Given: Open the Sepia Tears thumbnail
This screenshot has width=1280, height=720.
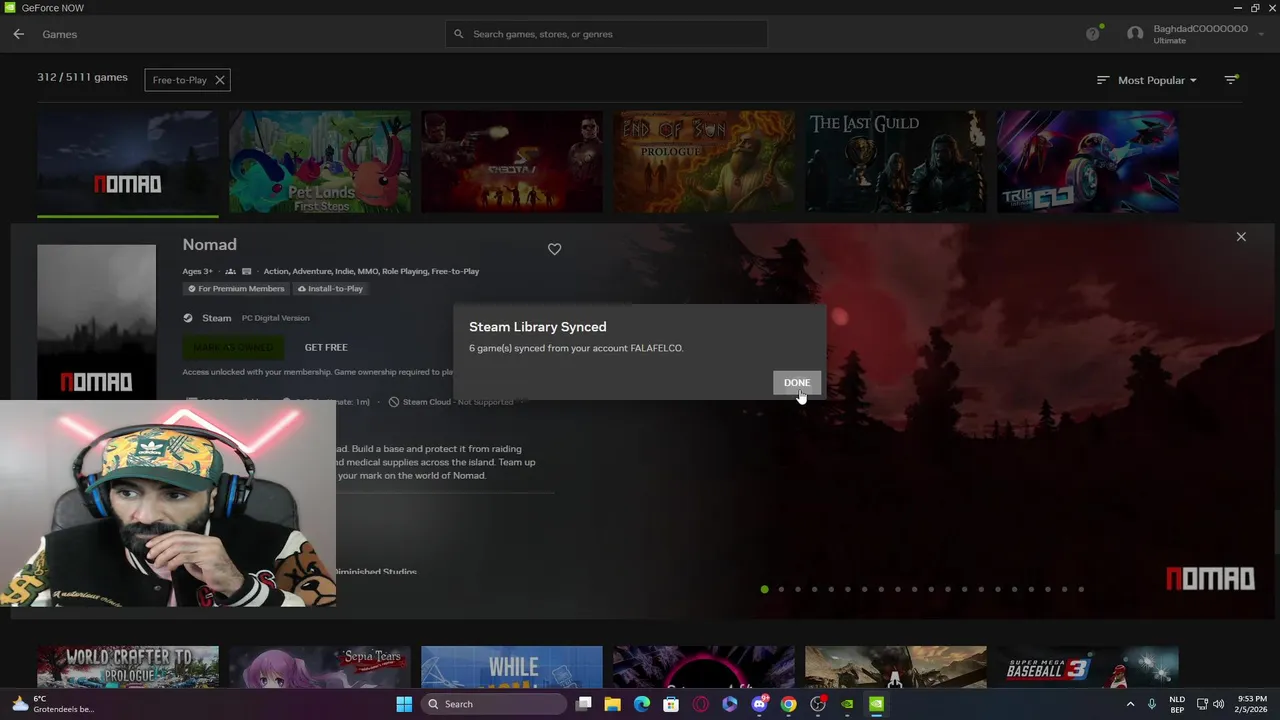Looking at the screenshot, I should pos(320,668).
